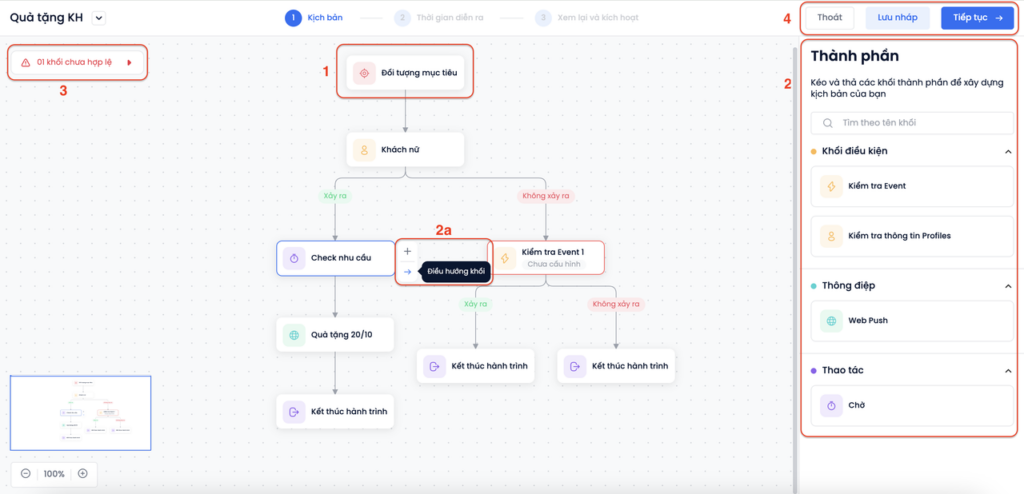Click the timer icon of Chờ component

831,406
